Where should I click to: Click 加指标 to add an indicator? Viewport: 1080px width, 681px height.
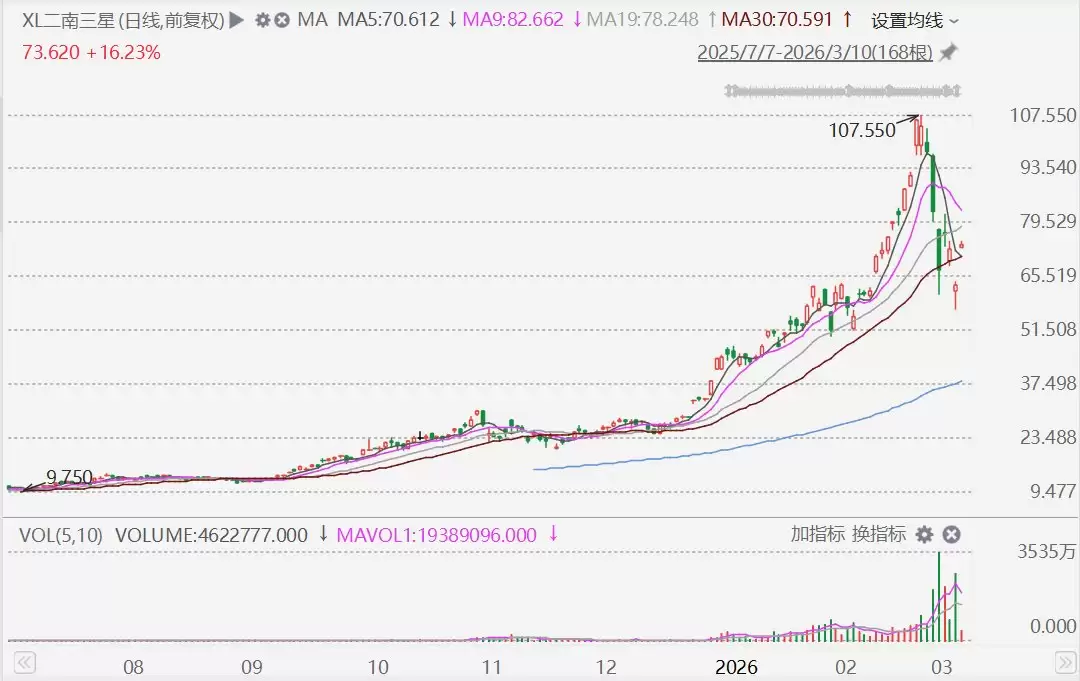click(817, 535)
